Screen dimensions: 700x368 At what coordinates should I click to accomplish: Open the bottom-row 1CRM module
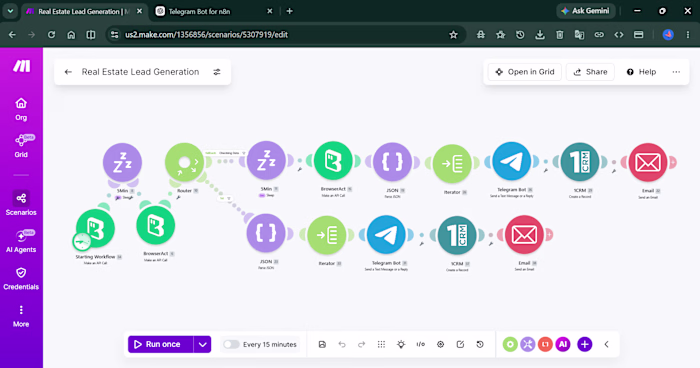[x=457, y=235]
